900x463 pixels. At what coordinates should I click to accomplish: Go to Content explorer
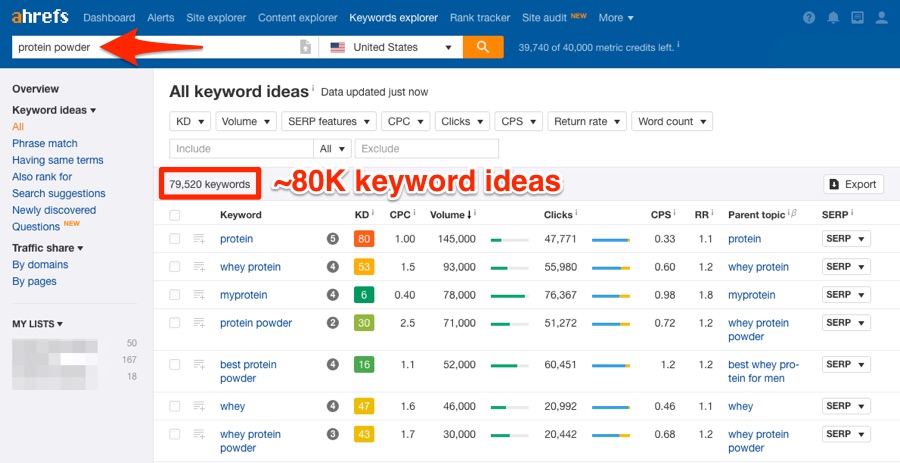pos(297,18)
